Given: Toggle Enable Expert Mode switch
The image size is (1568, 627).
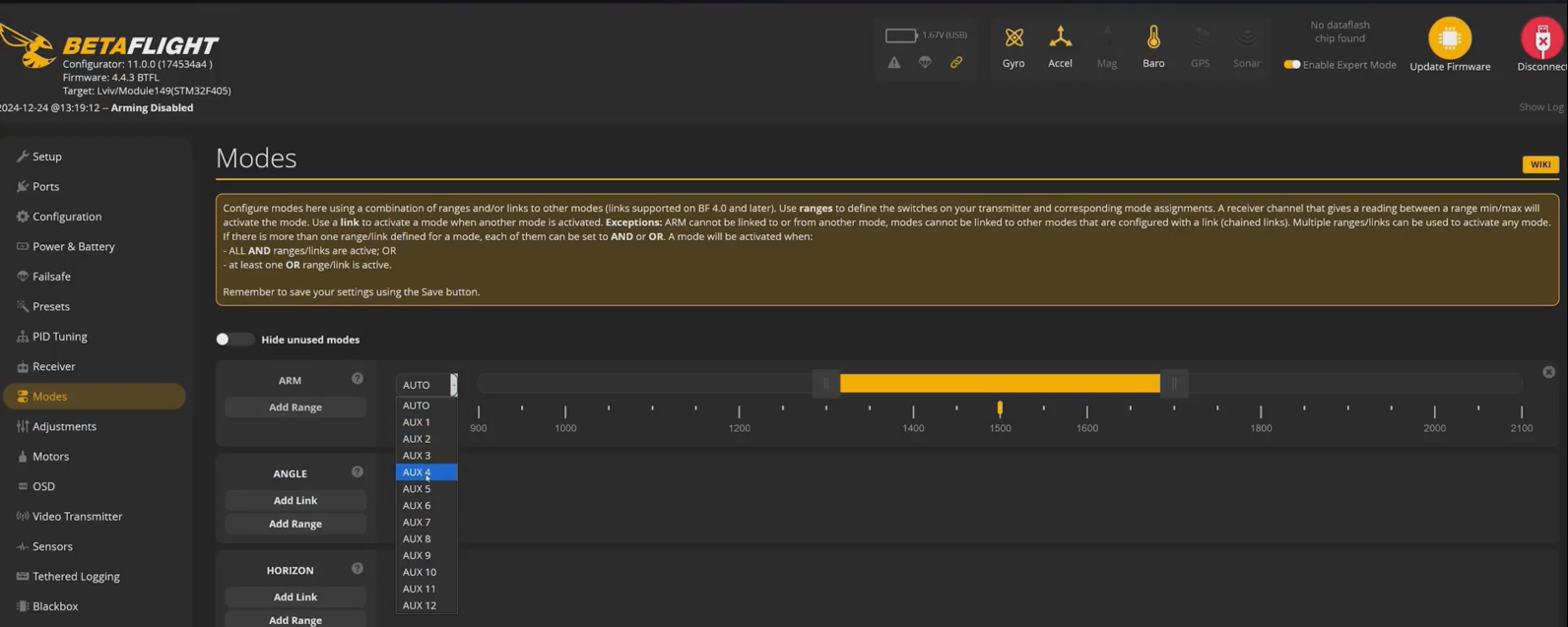Looking at the screenshot, I should click(x=1291, y=65).
